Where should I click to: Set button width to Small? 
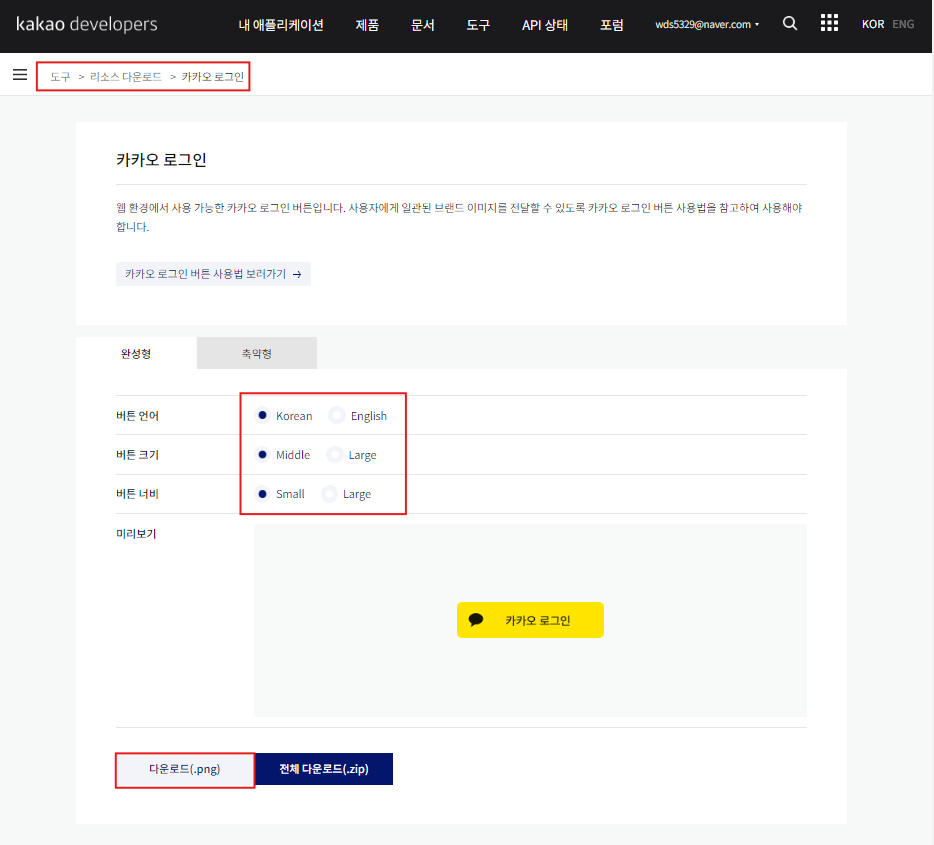coord(262,494)
